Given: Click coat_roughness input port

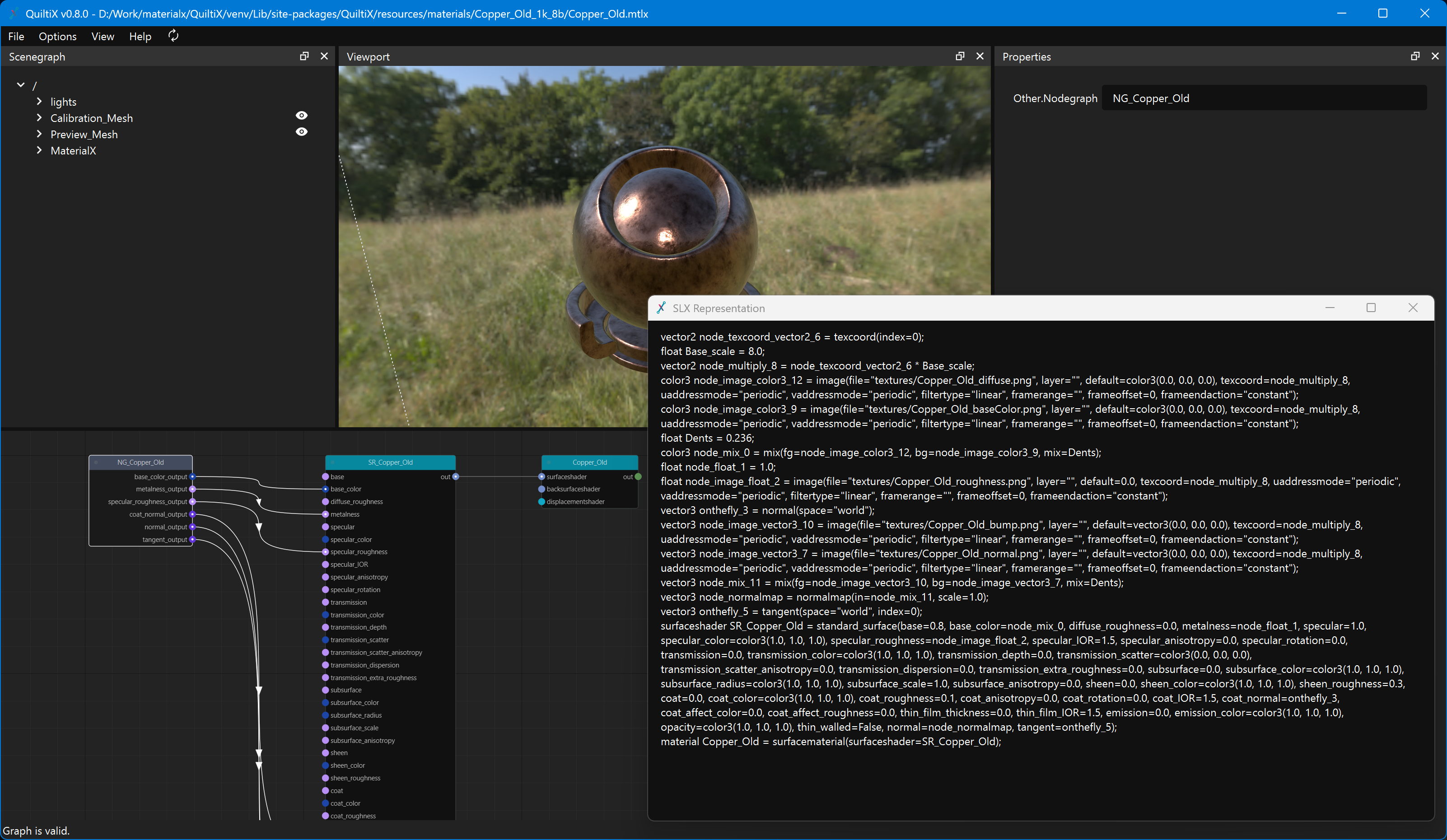Looking at the screenshot, I should click(x=326, y=816).
